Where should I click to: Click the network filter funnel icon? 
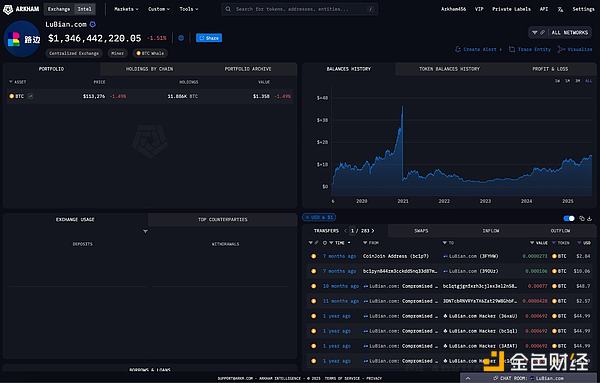[535, 33]
